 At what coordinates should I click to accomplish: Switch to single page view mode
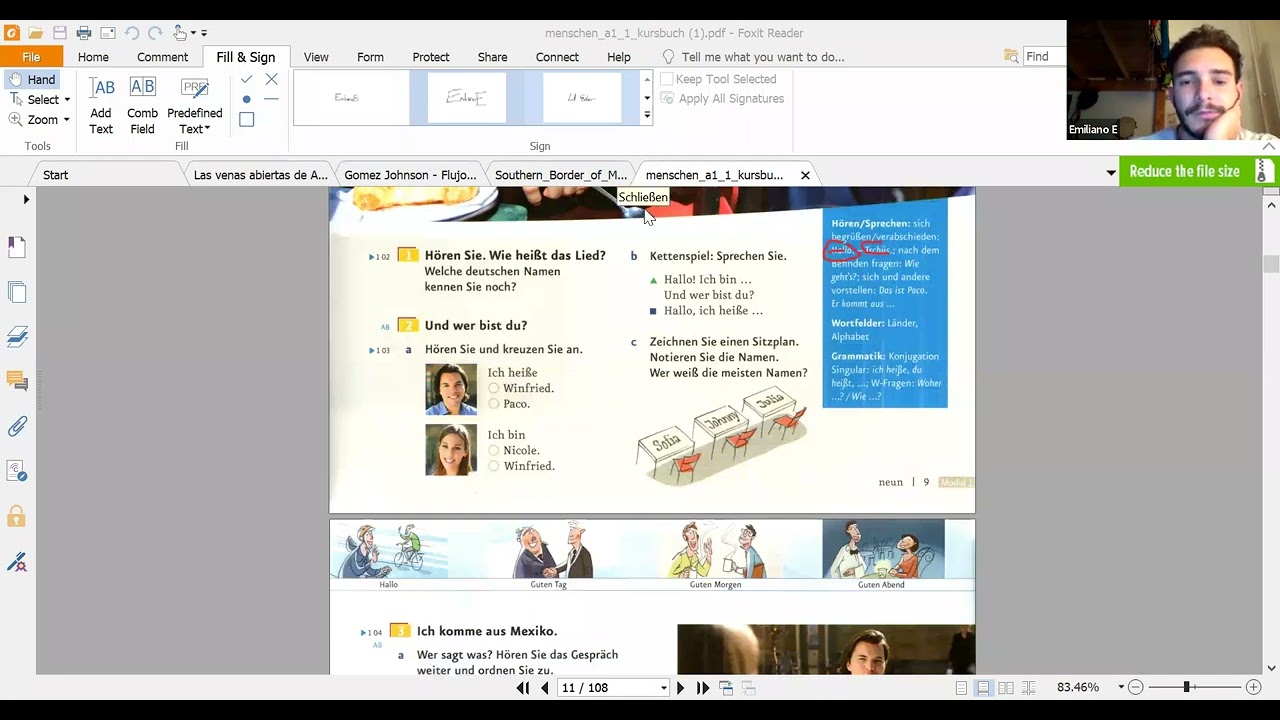(961, 688)
